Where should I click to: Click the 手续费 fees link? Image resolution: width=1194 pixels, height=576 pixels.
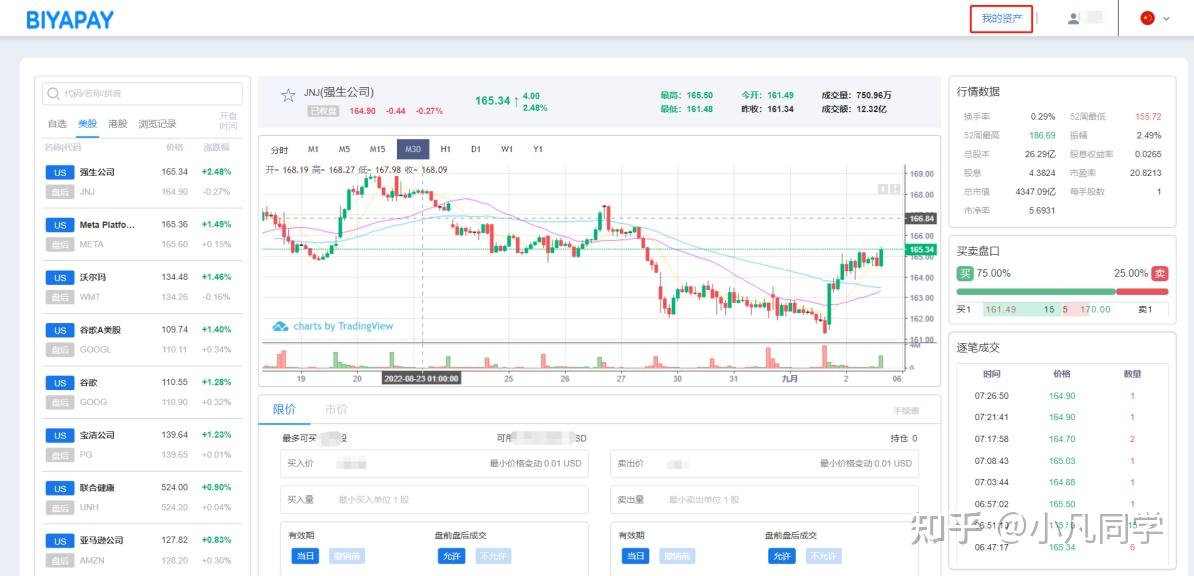(901, 409)
